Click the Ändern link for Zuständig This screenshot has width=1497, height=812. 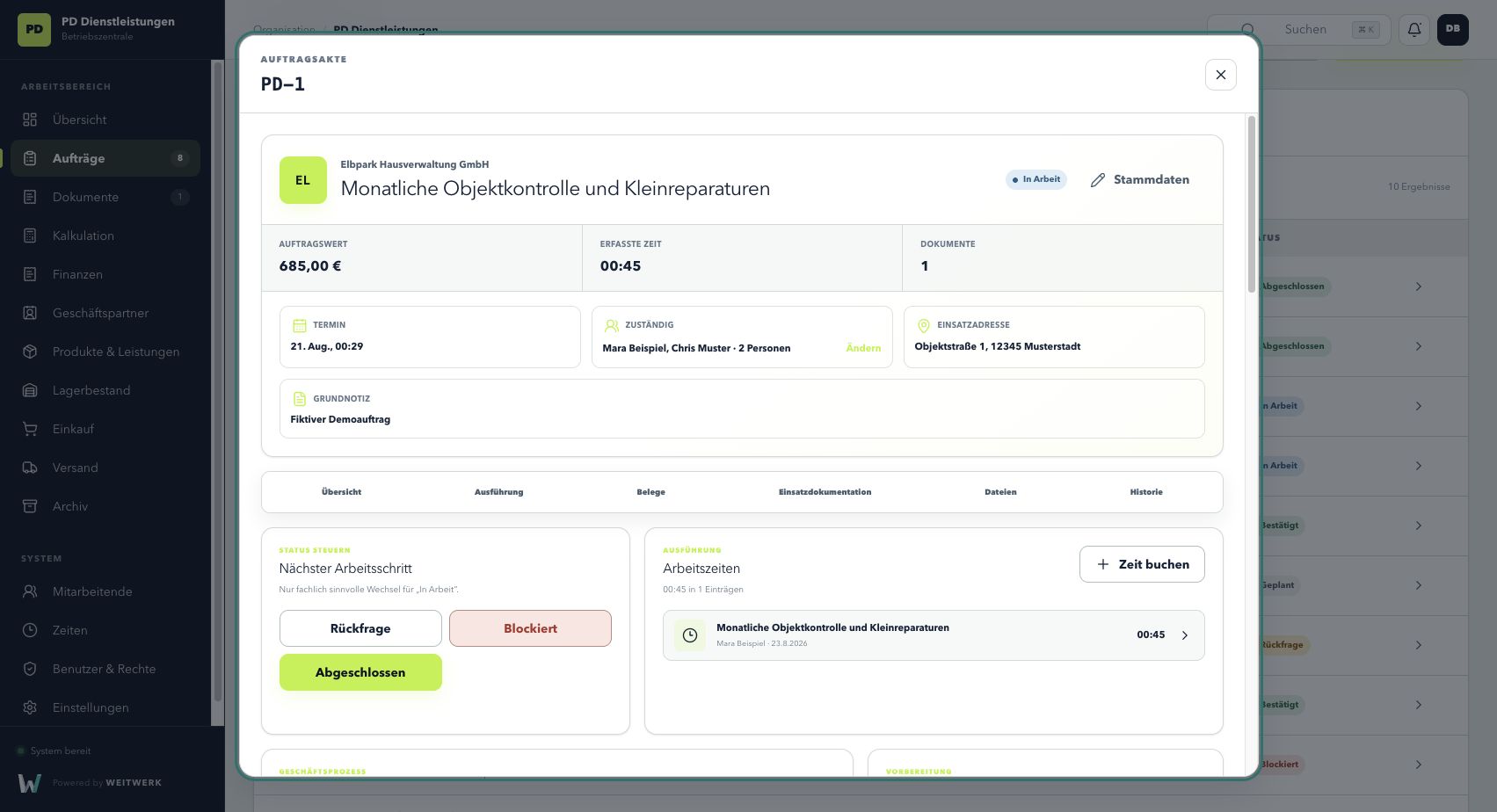click(x=863, y=348)
